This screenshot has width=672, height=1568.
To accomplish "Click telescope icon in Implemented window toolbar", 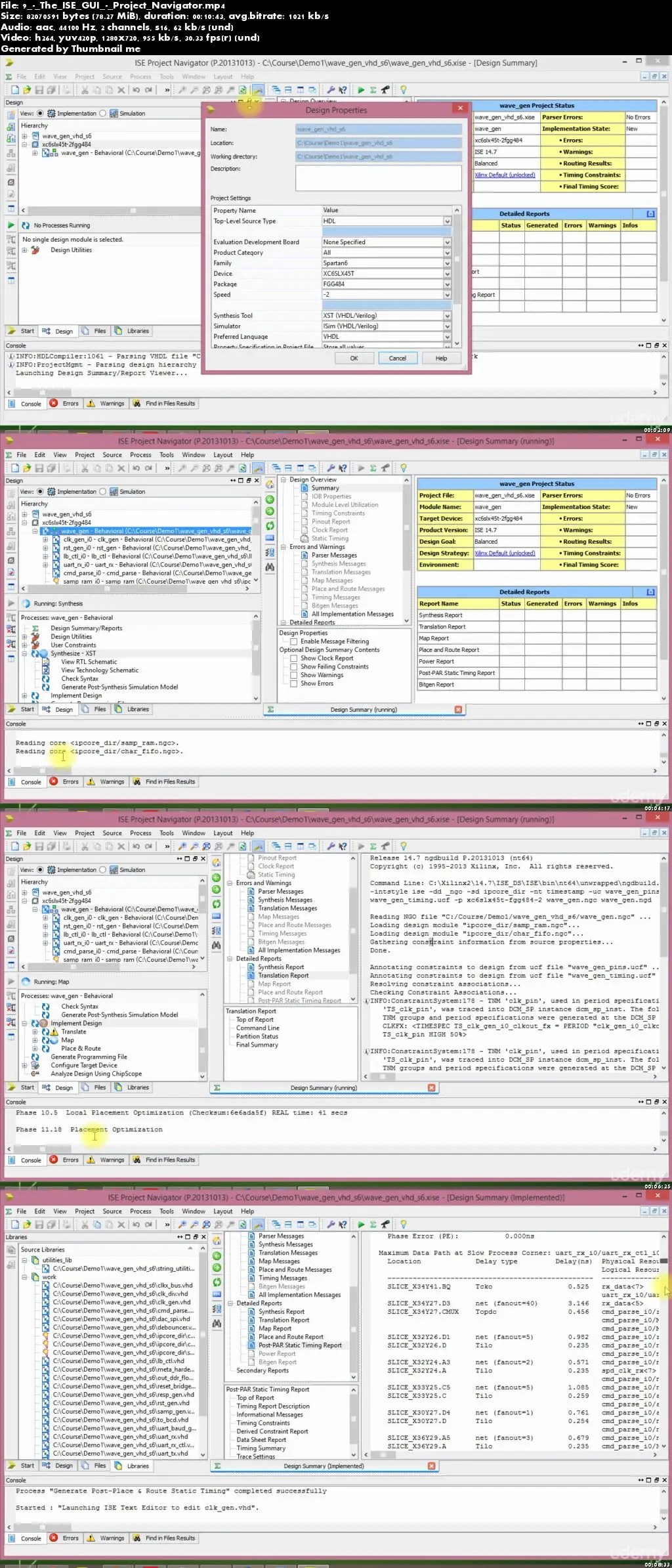I will (x=385, y=1225).
